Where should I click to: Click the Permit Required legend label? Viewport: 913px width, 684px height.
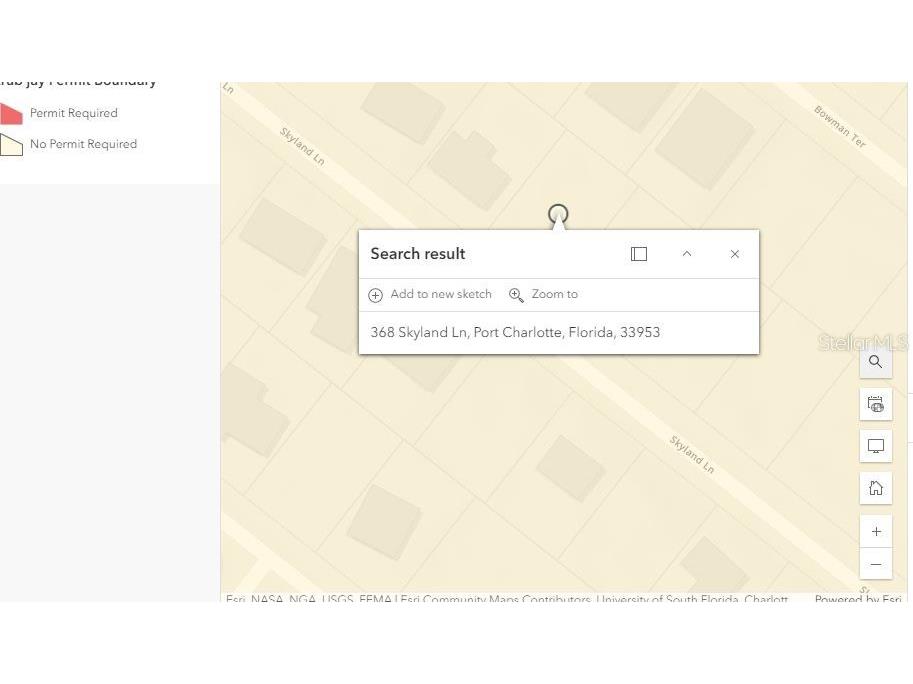(x=73, y=113)
